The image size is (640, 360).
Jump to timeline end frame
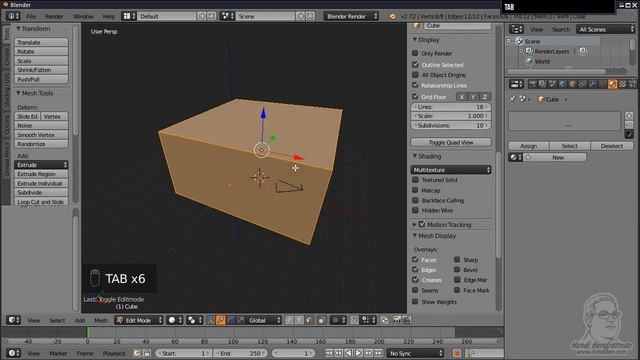(x=378, y=353)
